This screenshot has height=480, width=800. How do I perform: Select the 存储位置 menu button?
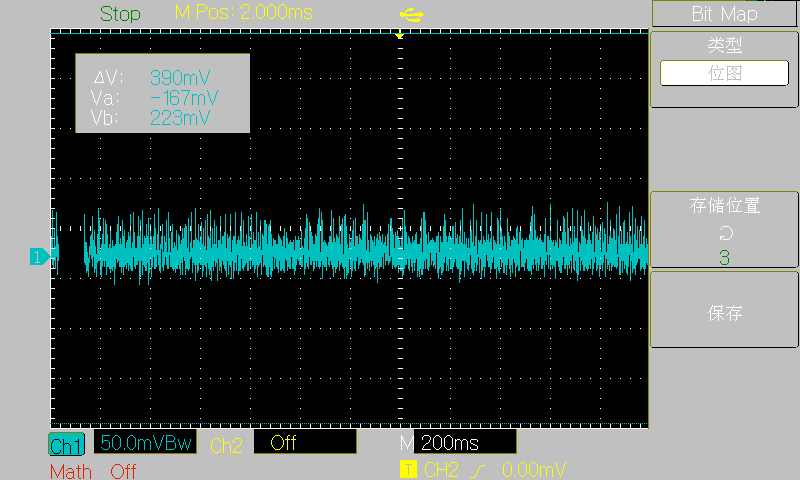click(x=724, y=230)
